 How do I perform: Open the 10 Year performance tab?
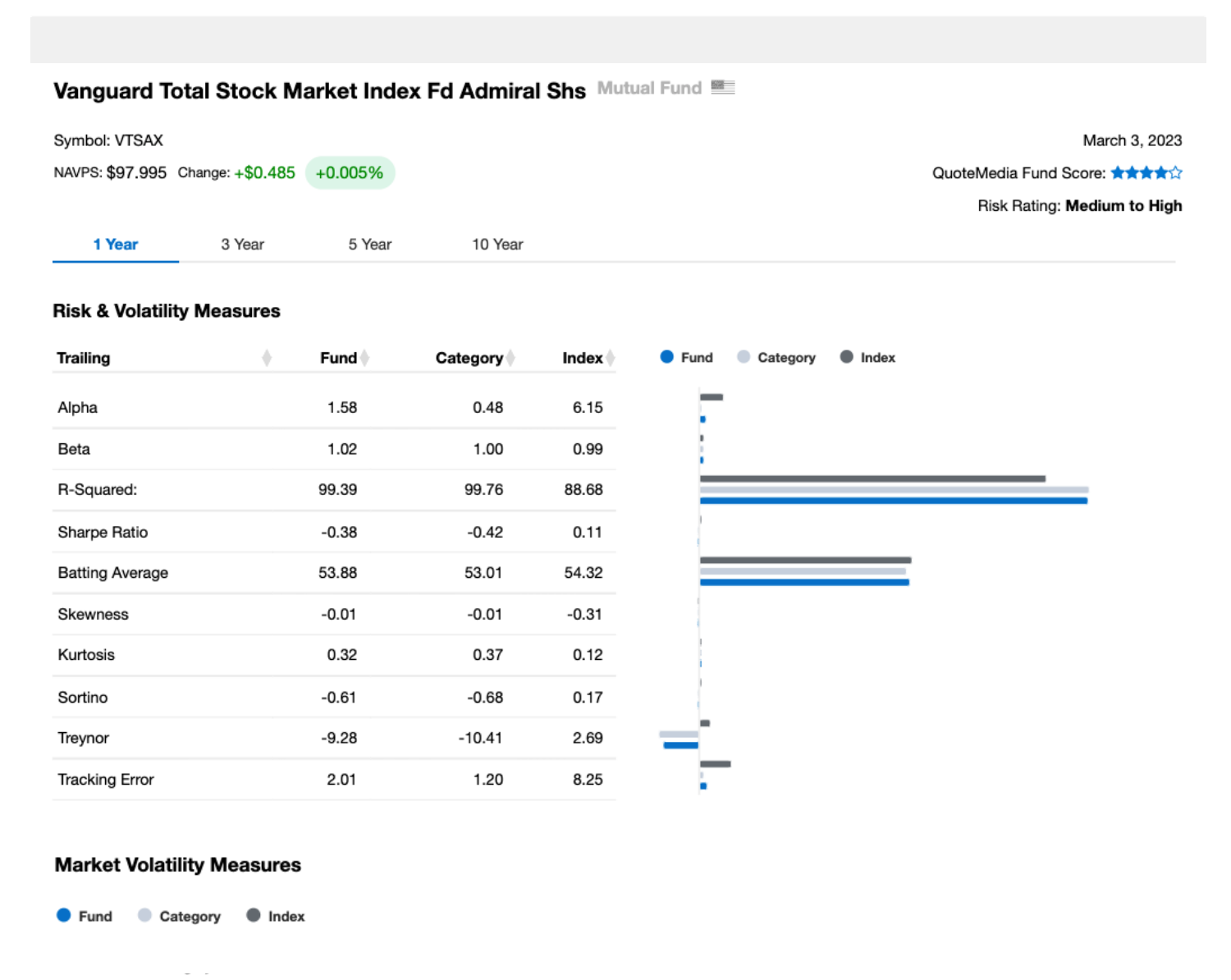pos(497,244)
